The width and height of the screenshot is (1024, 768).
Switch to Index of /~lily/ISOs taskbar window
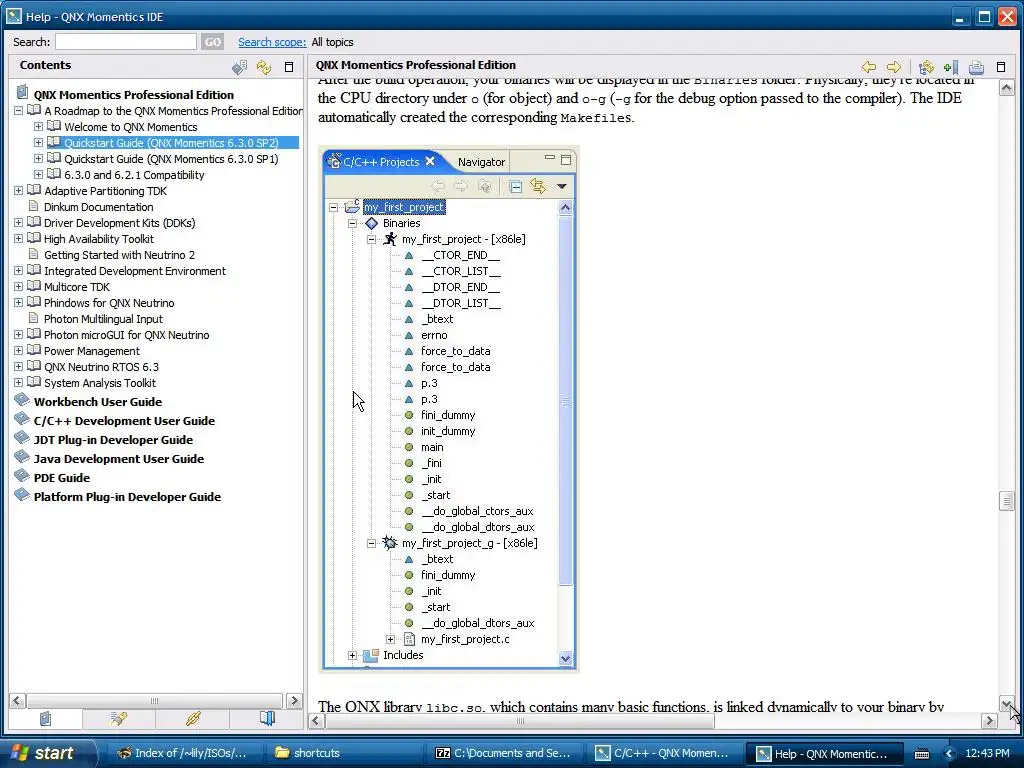point(182,753)
